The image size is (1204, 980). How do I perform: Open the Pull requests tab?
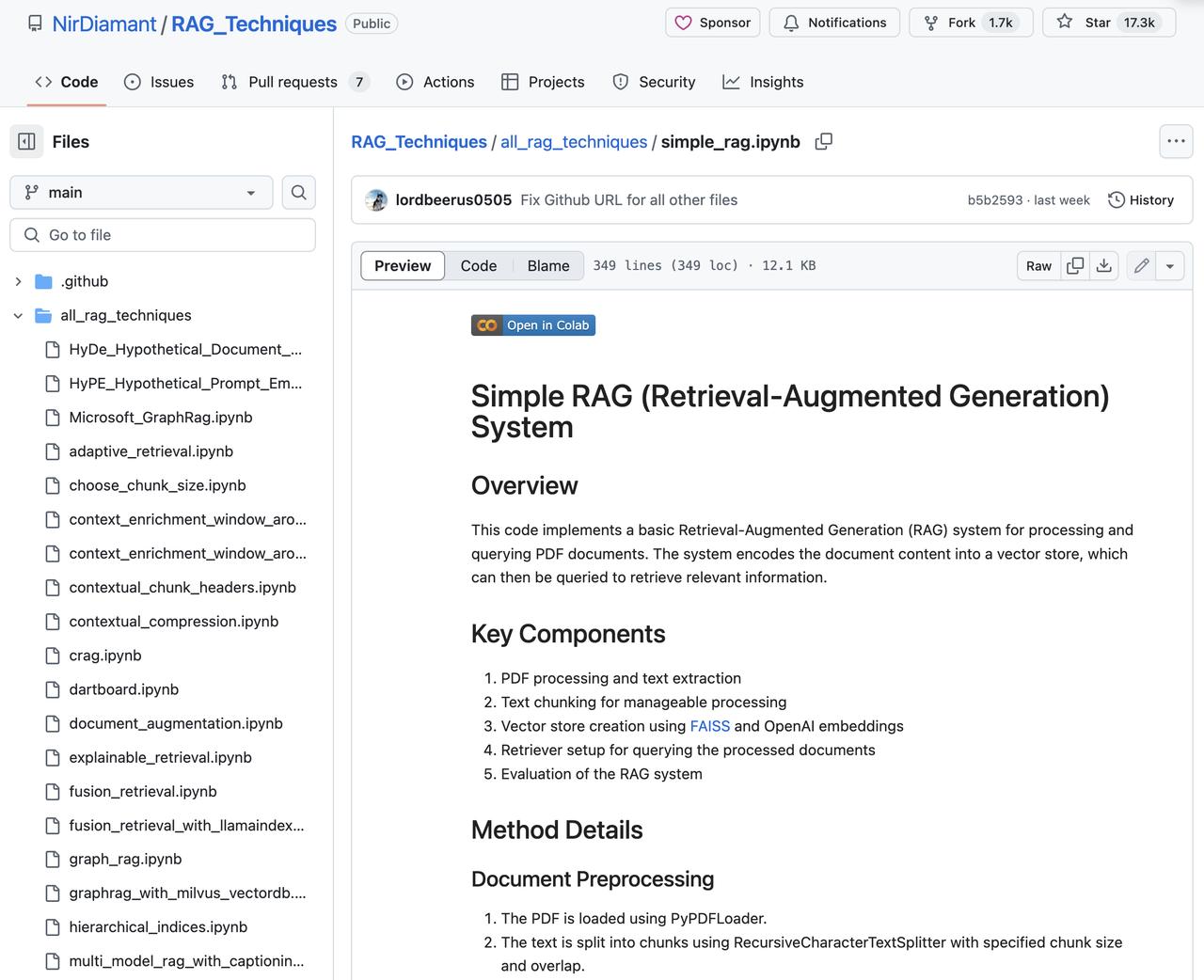(293, 82)
